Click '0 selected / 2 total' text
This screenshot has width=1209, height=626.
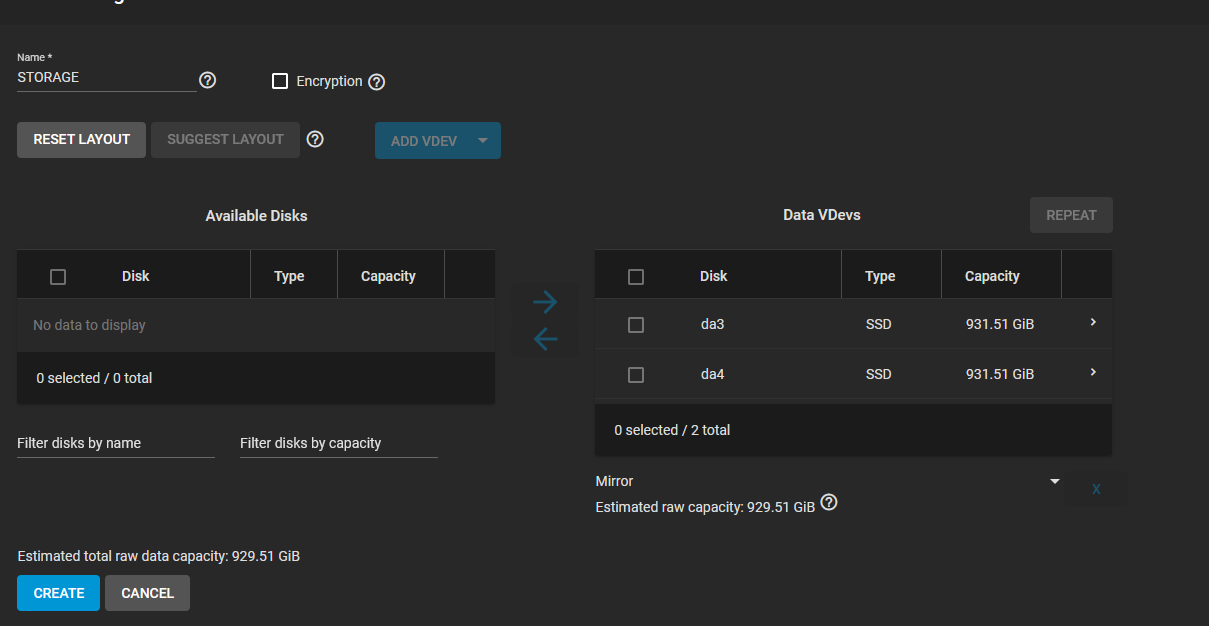672,430
